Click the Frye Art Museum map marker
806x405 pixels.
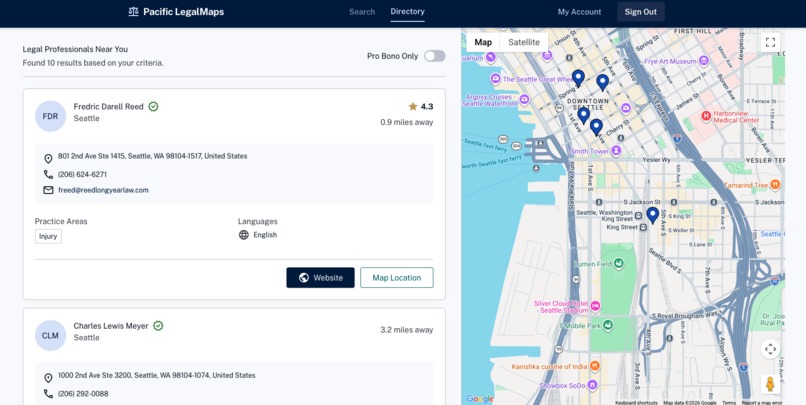click(704, 61)
